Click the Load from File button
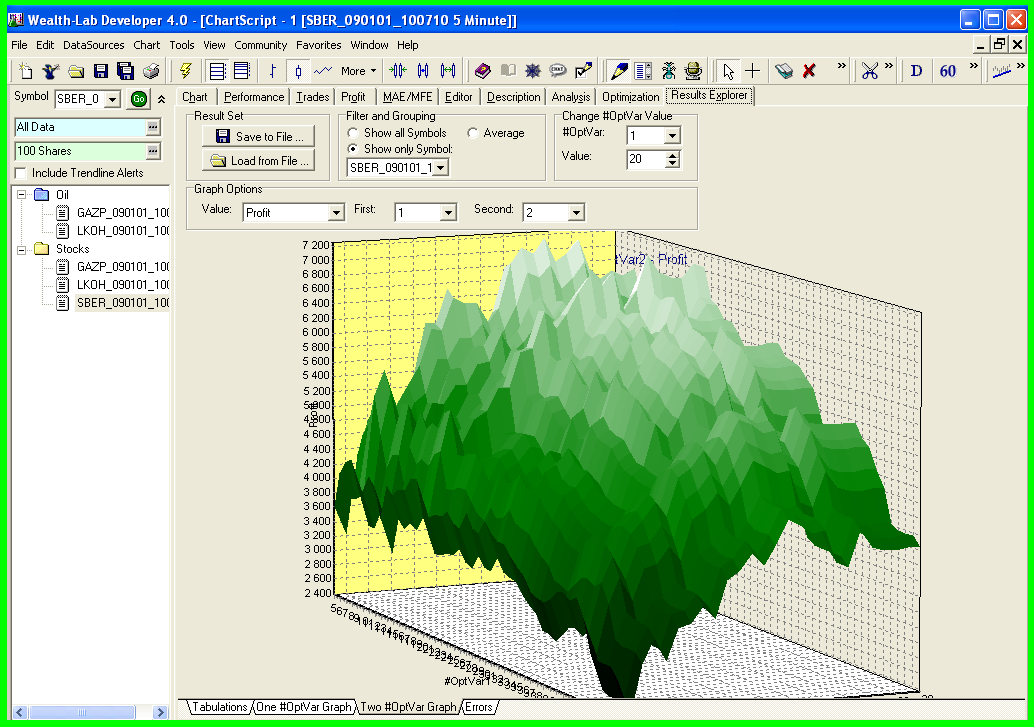Viewport: 1034px width, 728px height. (x=259, y=161)
